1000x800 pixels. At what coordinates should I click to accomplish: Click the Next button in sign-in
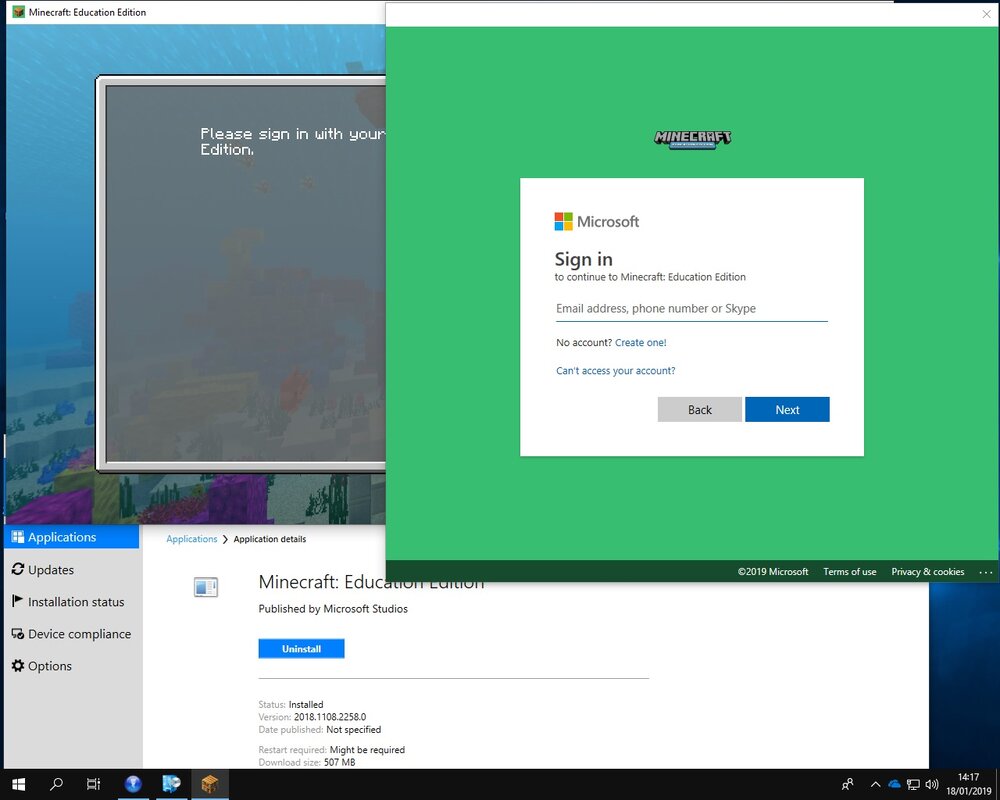787,410
